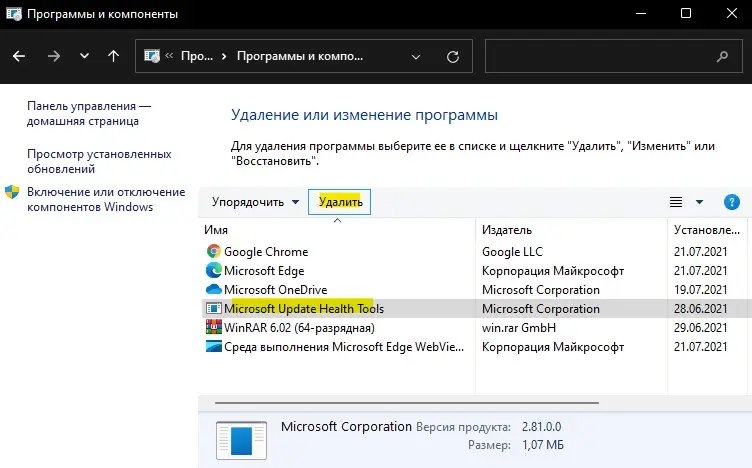The height and width of the screenshot is (468, 752).
Task: Open recent locations dropdown chevron
Action: (84, 56)
